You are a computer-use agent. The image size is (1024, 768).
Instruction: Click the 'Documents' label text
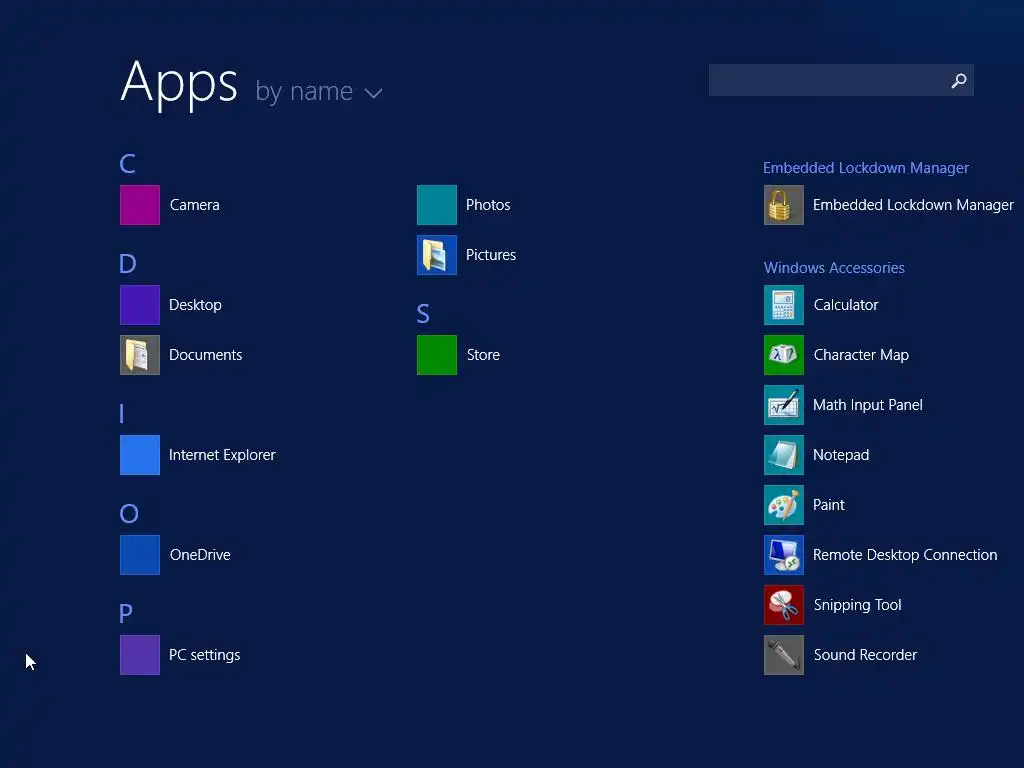[206, 355]
